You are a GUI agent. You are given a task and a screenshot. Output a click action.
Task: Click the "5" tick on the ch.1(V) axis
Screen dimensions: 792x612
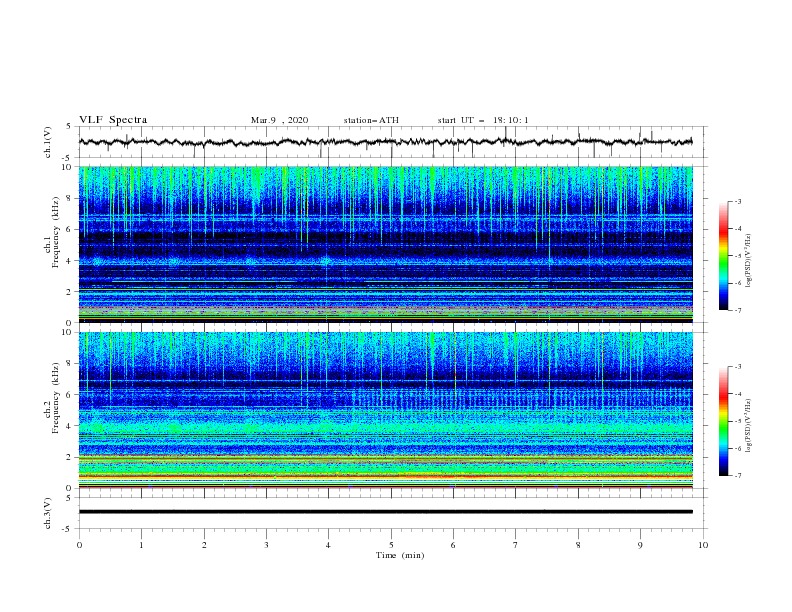[x=69, y=126]
